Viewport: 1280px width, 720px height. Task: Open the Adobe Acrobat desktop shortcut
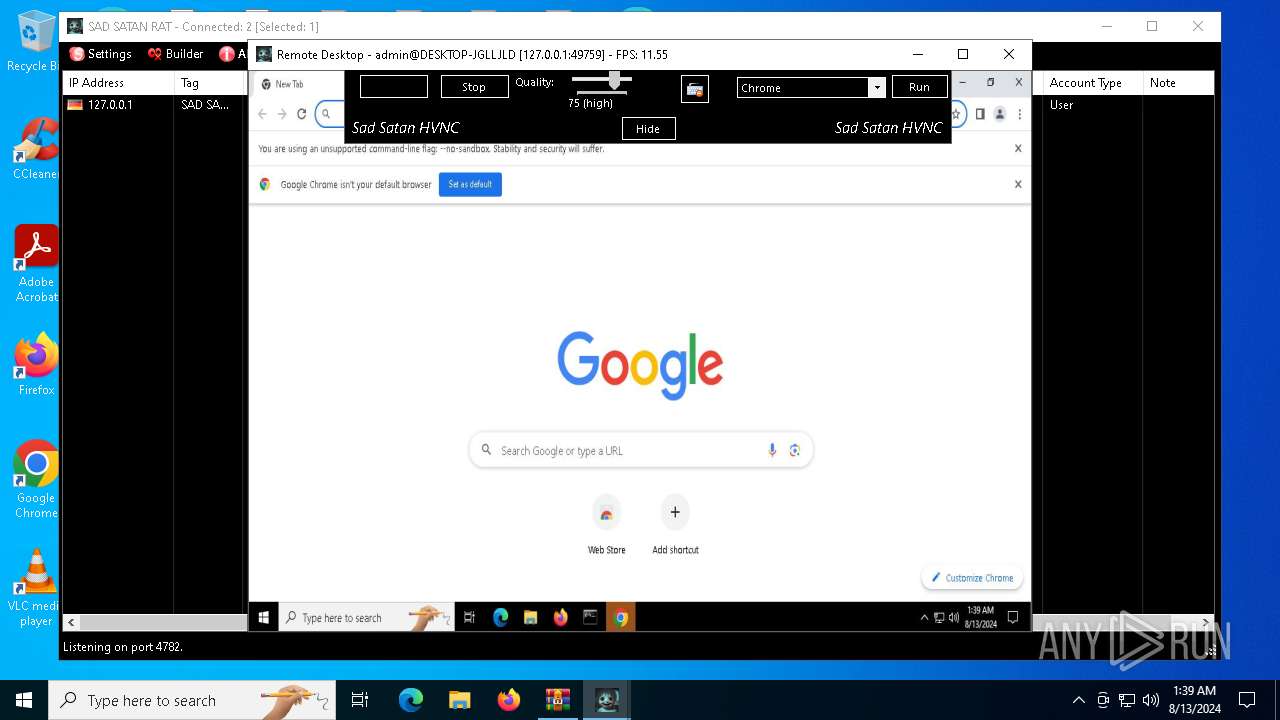[x=36, y=263]
